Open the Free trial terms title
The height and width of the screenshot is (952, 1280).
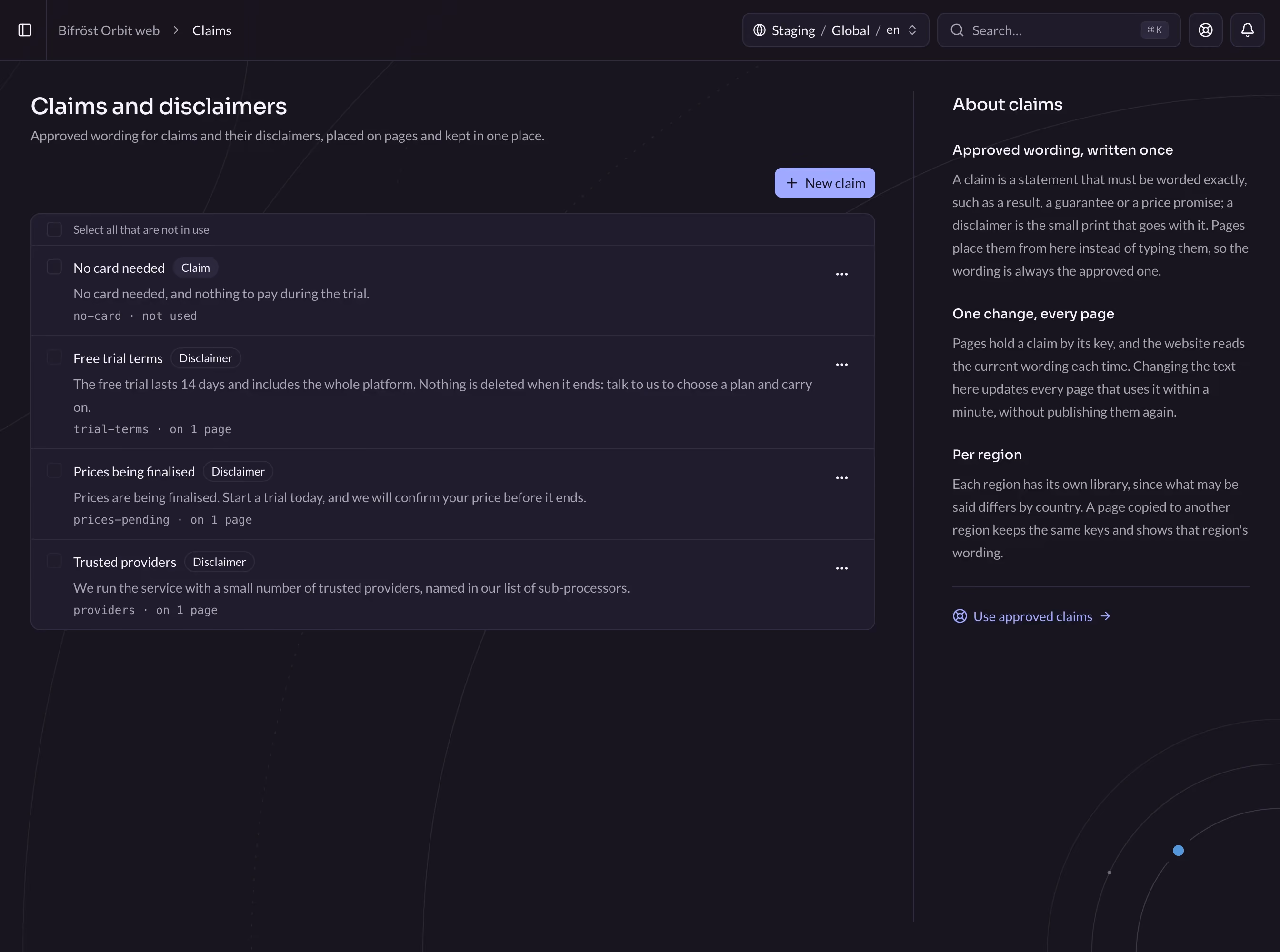pyautogui.click(x=118, y=358)
